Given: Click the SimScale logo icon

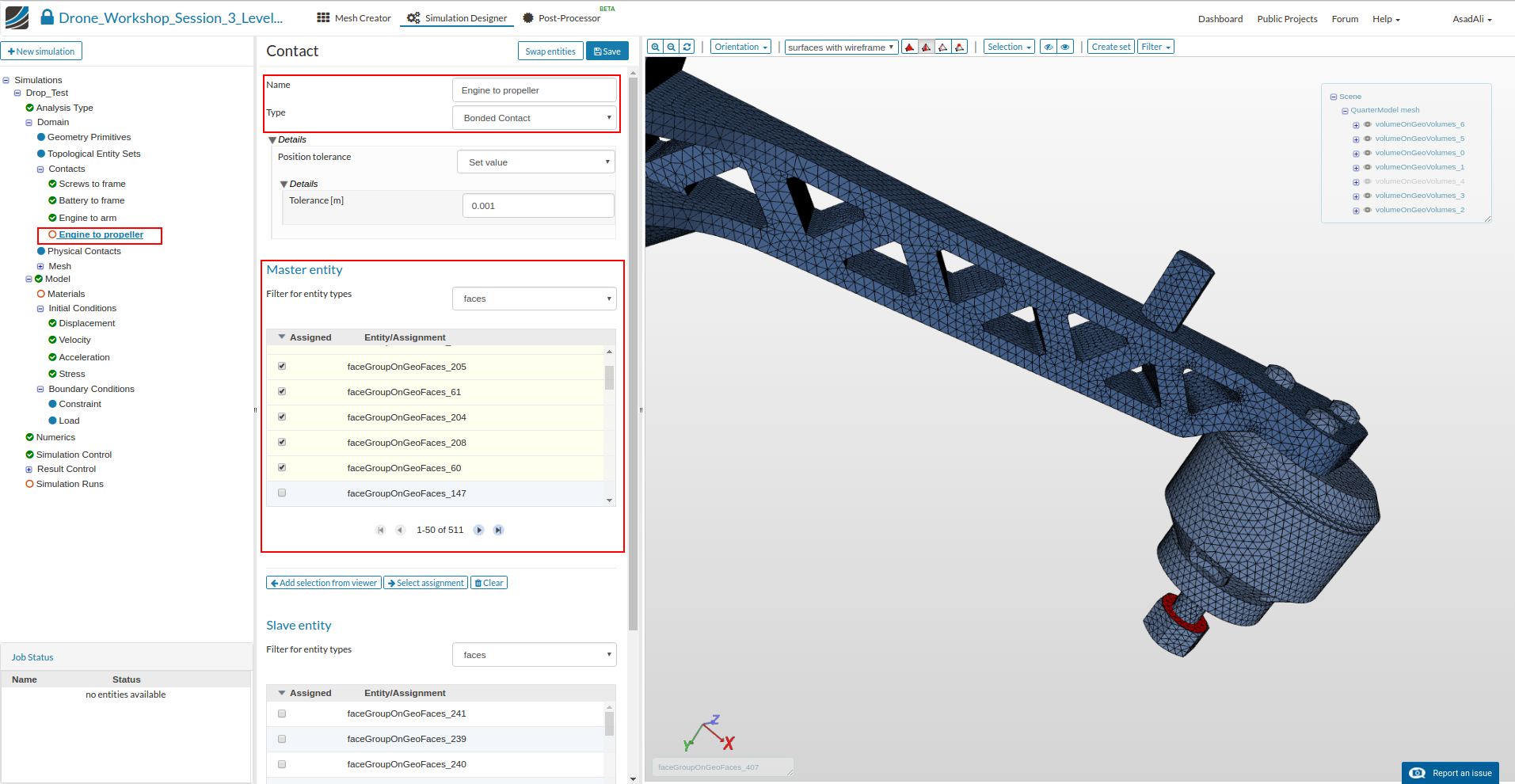Looking at the screenshot, I should (17, 17).
